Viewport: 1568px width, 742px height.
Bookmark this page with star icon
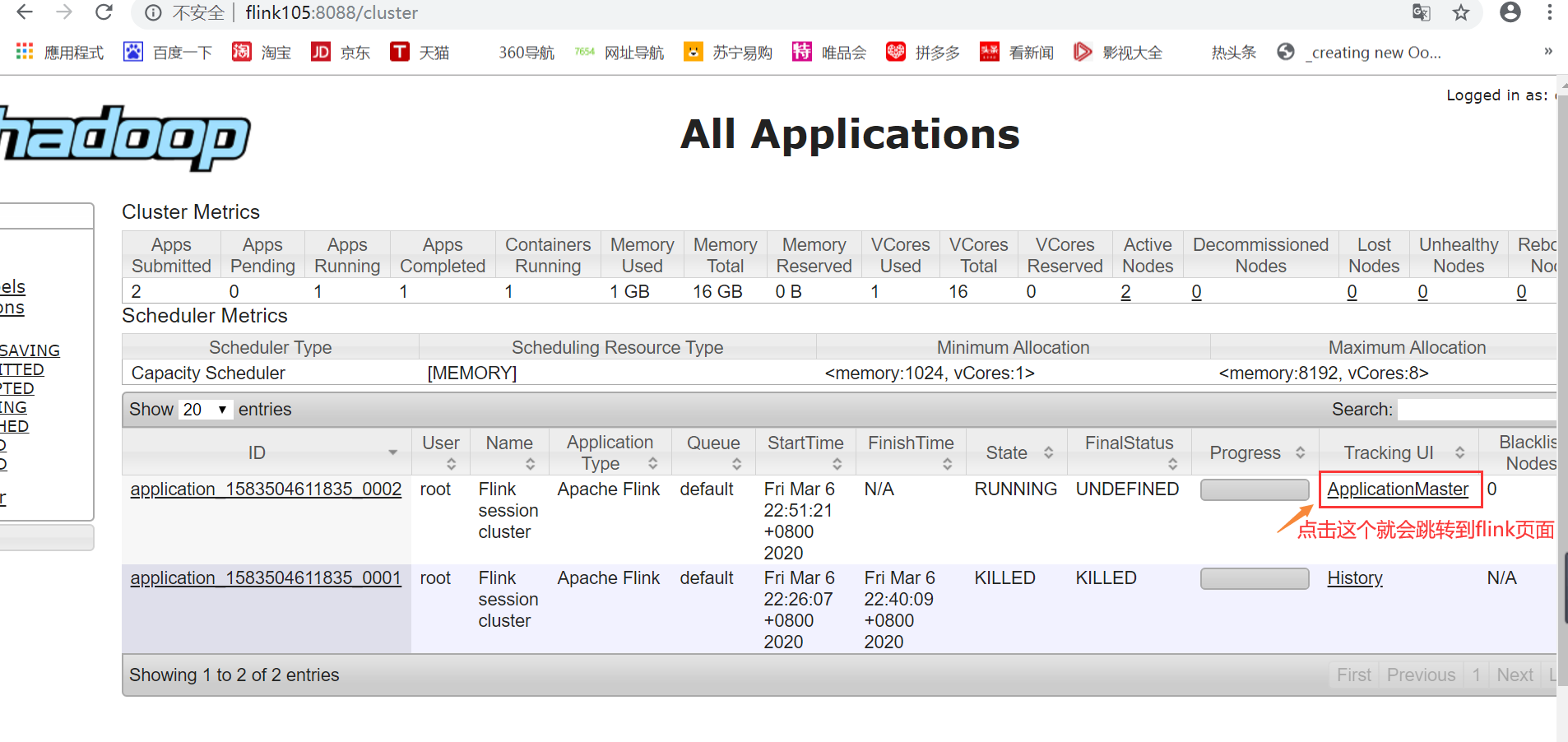pos(1460,12)
